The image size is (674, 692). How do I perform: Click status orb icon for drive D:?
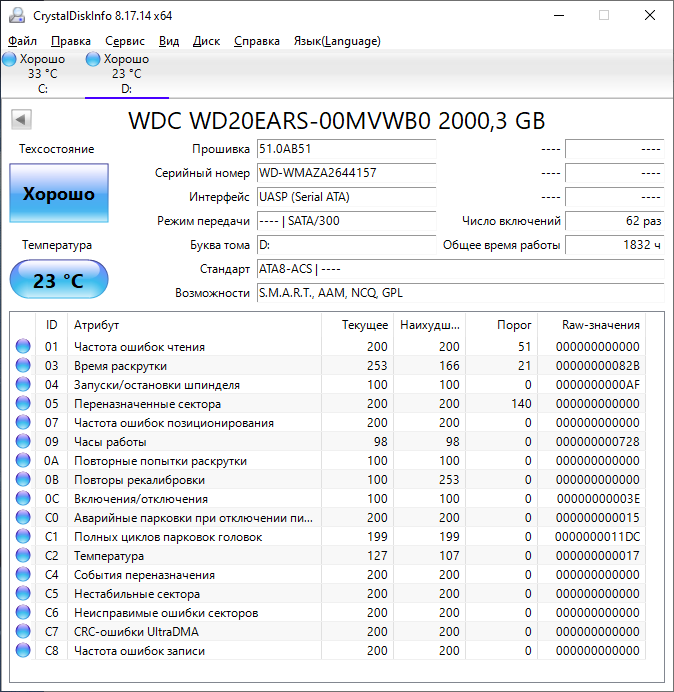pyautogui.click(x=93, y=59)
